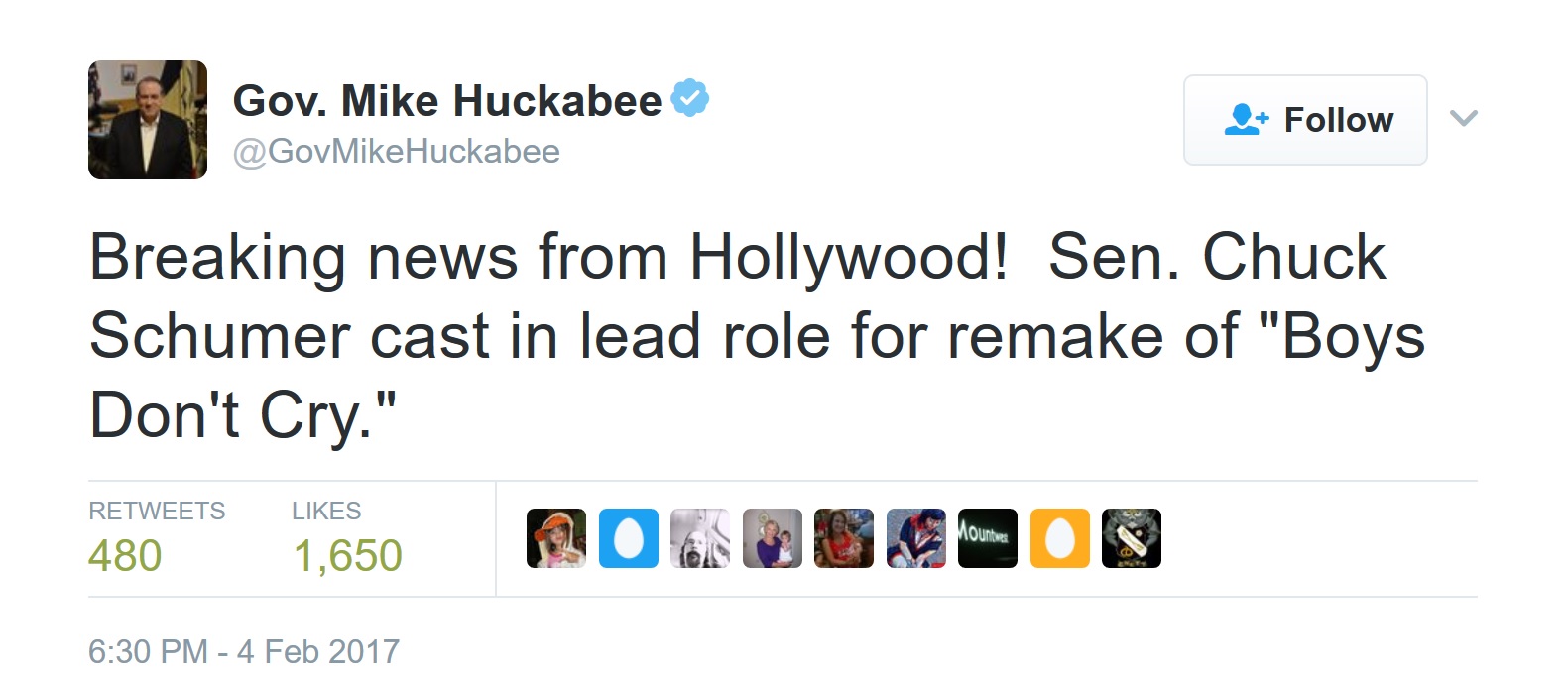
Task: Click the blue verified badge
Action: point(690,98)
